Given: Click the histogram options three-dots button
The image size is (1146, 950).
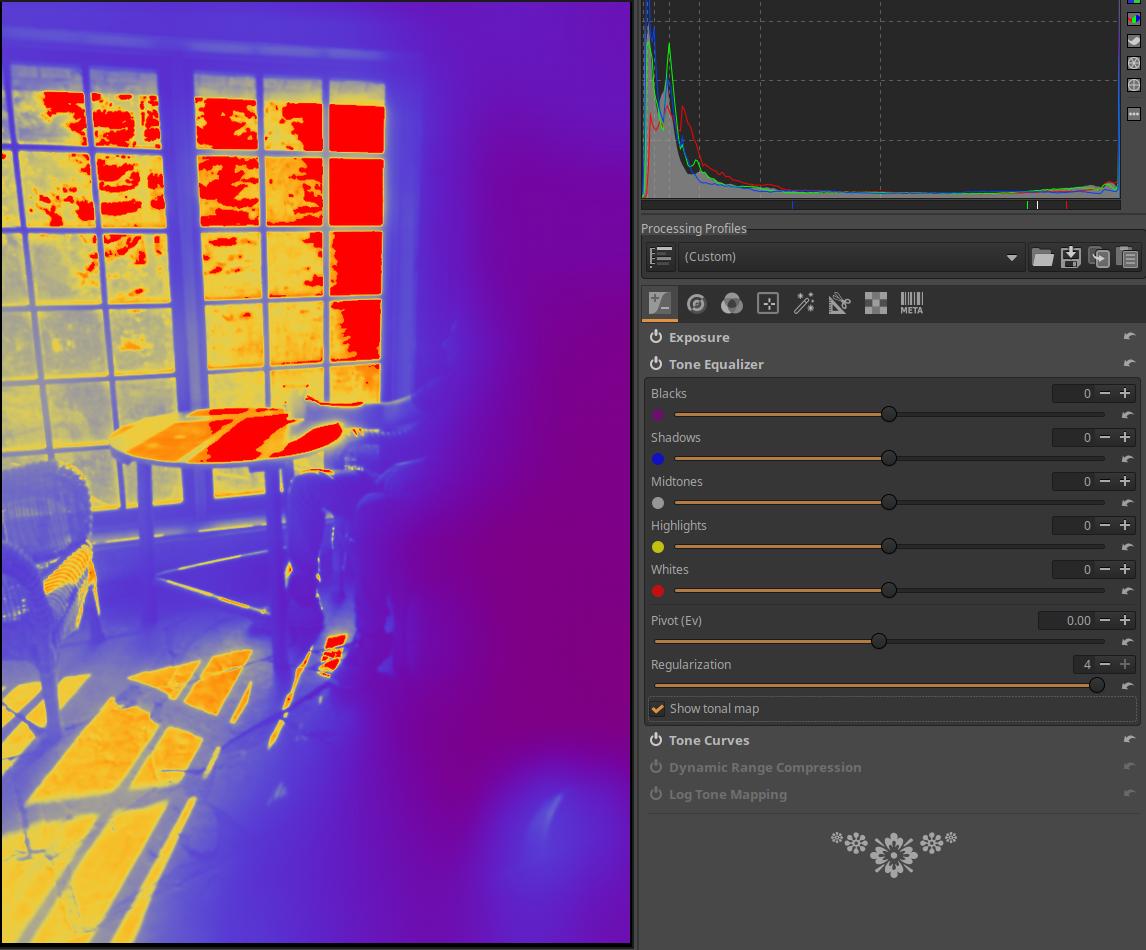Looking at the screenshot, I should coord(1134,114).
